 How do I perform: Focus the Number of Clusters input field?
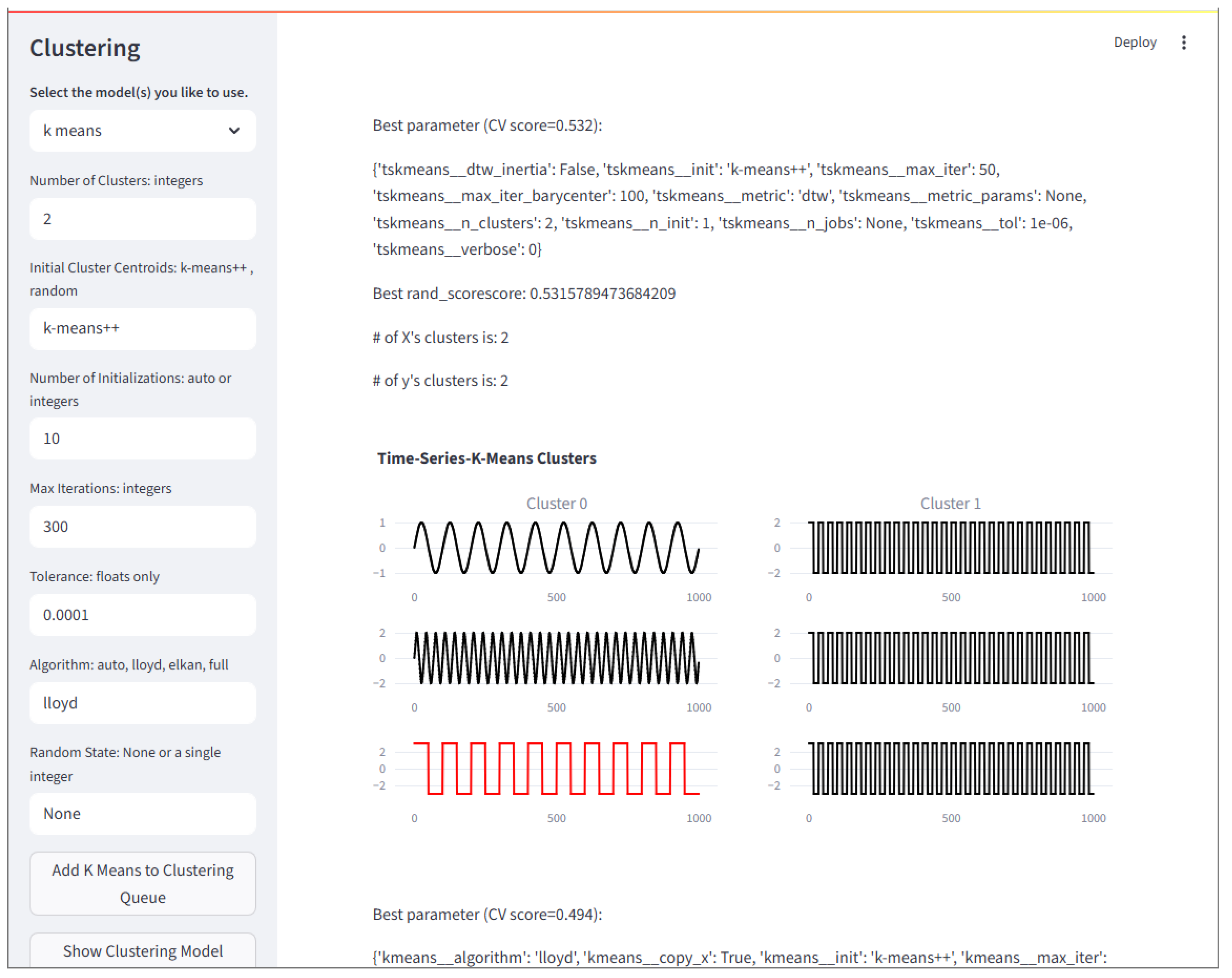[142, 219]
